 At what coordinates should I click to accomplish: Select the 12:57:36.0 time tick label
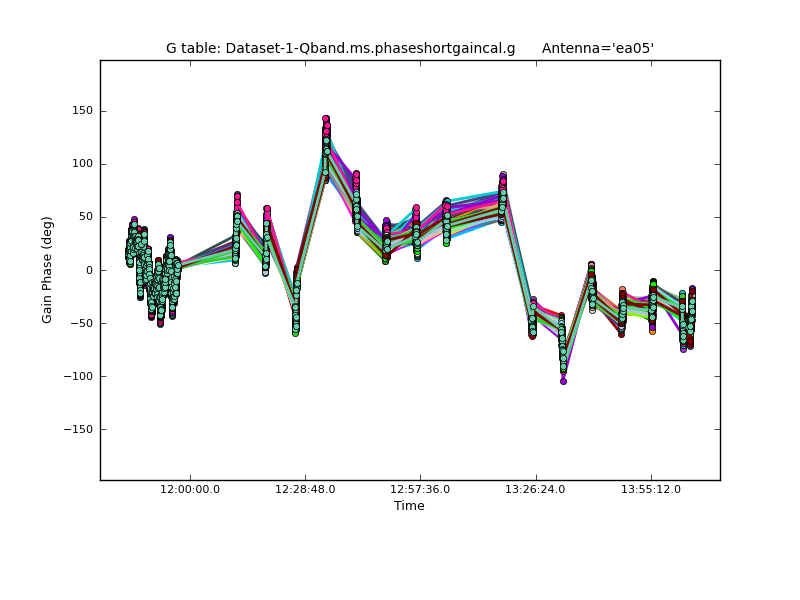(x=420, y=489)
